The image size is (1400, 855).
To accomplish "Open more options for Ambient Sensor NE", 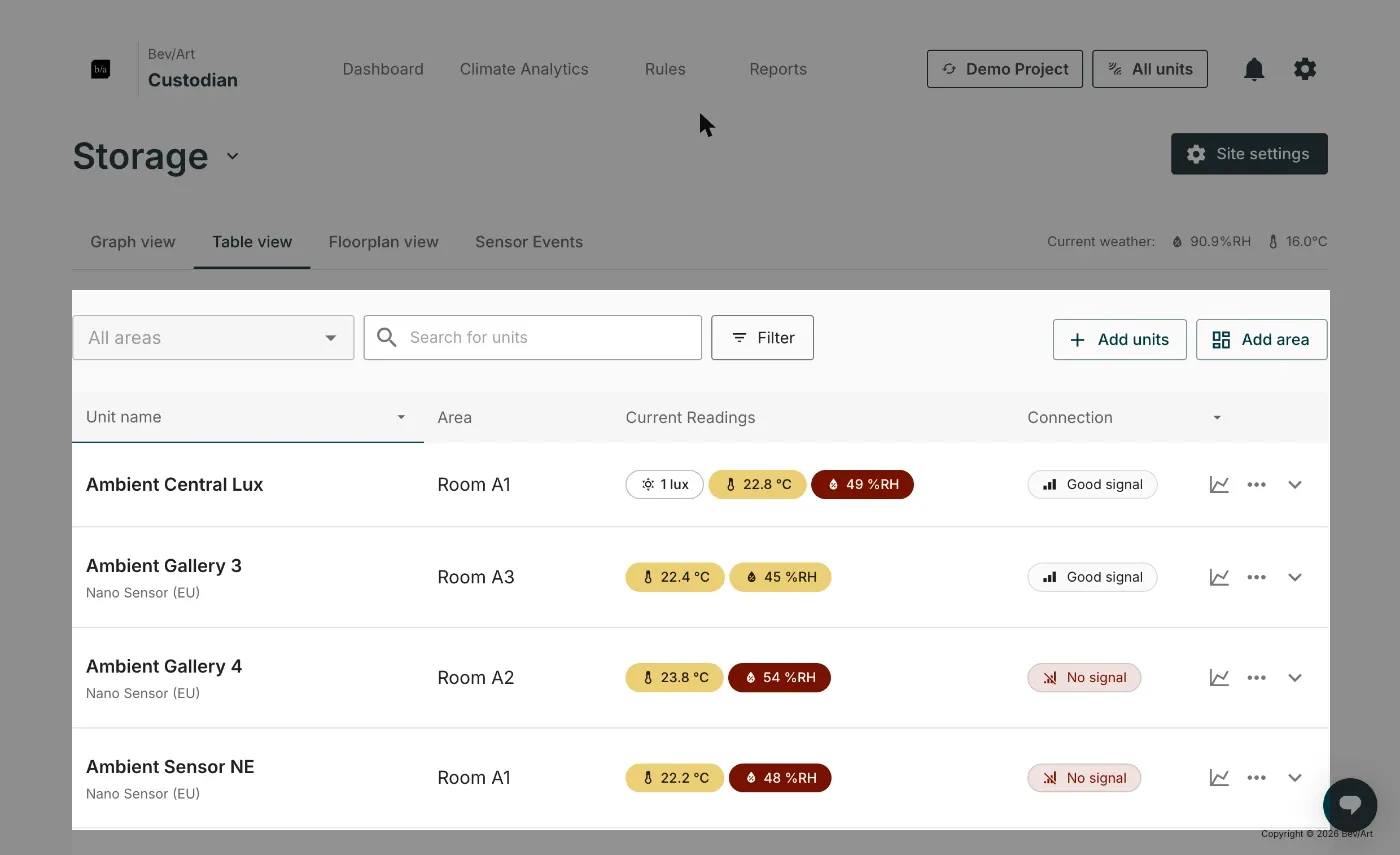I will point(1257,778).
